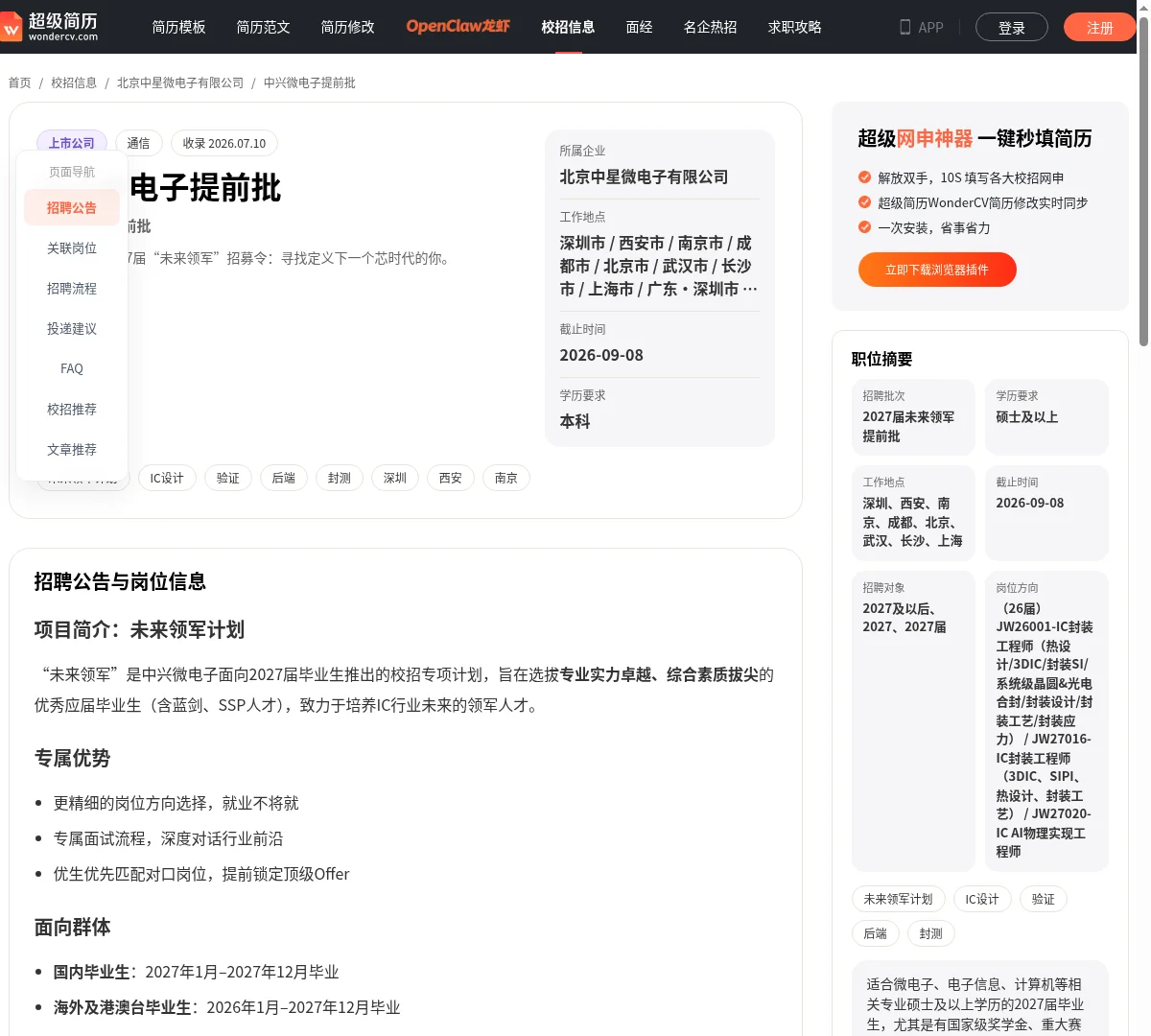Click the 后端 tag in header card
The image size is (1151, 1036).
point(284,478)
